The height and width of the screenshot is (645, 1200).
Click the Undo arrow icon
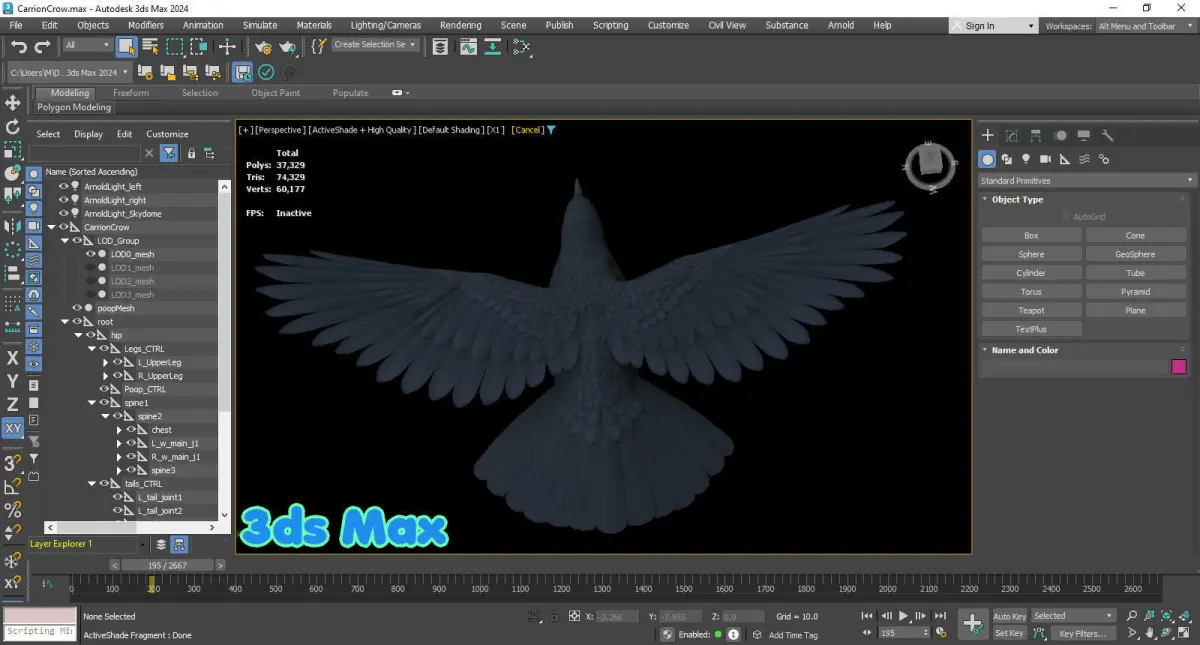[x=19, y=46]
